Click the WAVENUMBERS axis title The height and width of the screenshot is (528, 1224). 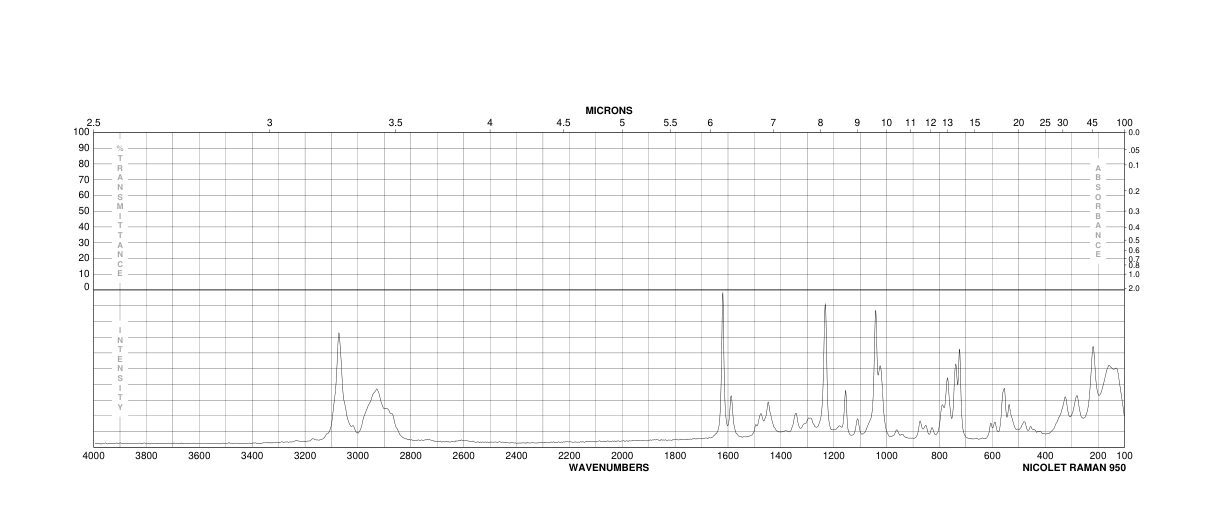(x=609, y=467)
